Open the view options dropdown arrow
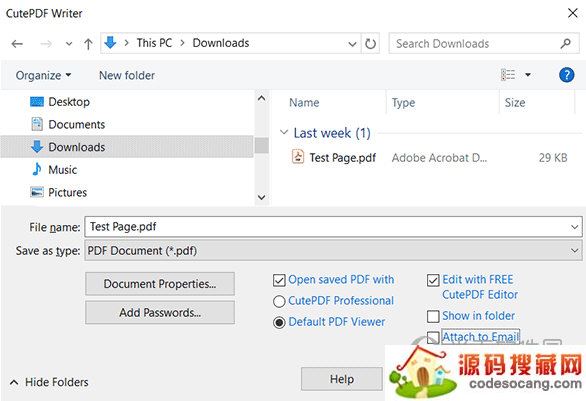The width and height of the screenshot is (586, 401). (x=528, y=75)
